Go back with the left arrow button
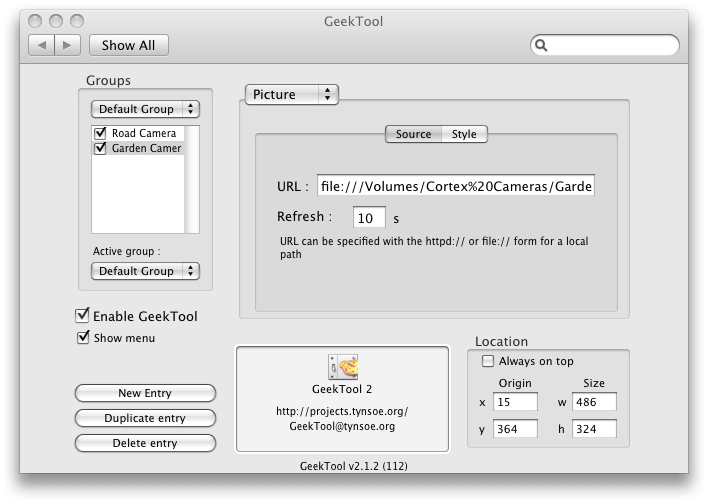Screen dimensions: 708x503 42,45
